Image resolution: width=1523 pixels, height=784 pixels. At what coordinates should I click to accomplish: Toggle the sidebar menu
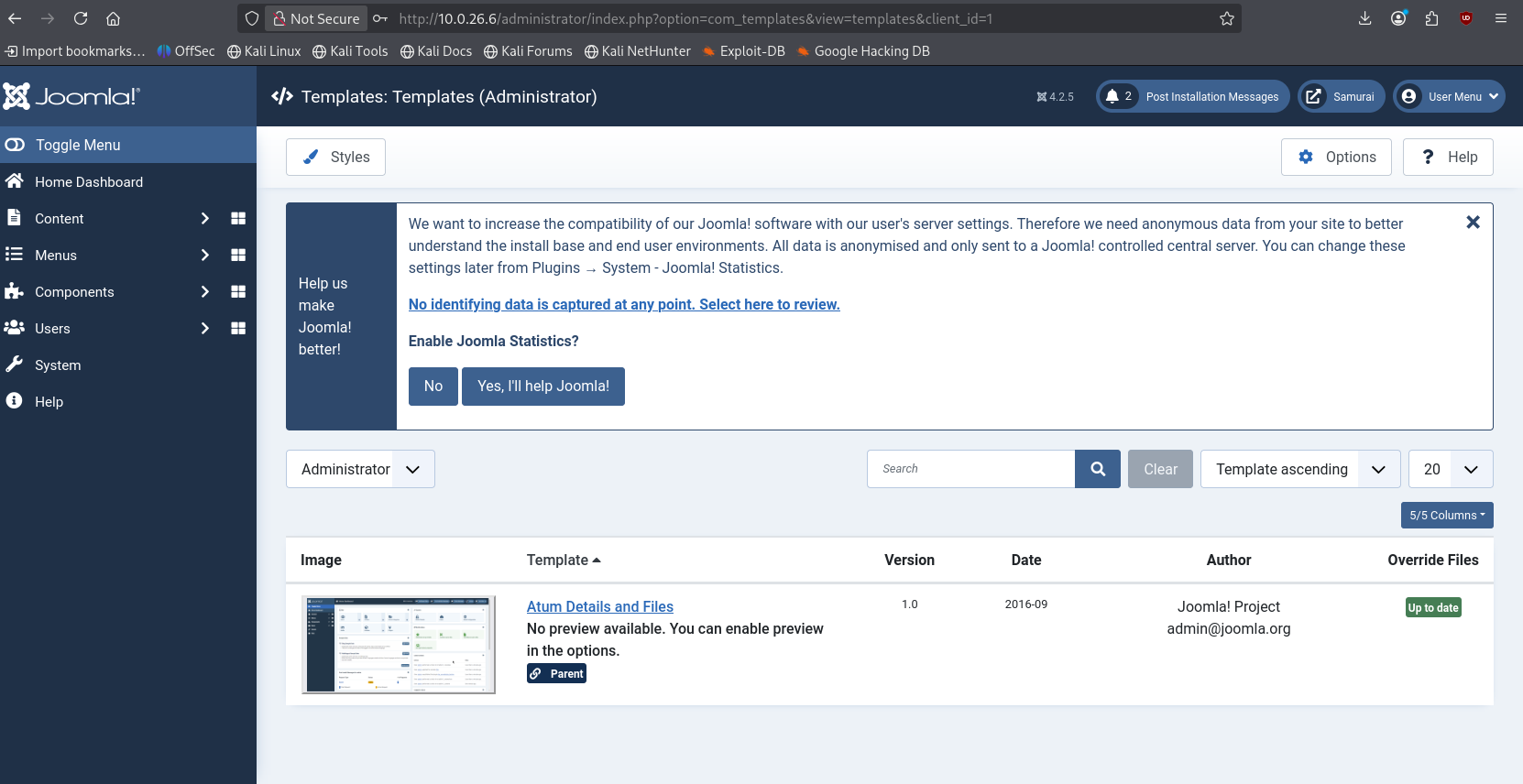coord(128,145)
